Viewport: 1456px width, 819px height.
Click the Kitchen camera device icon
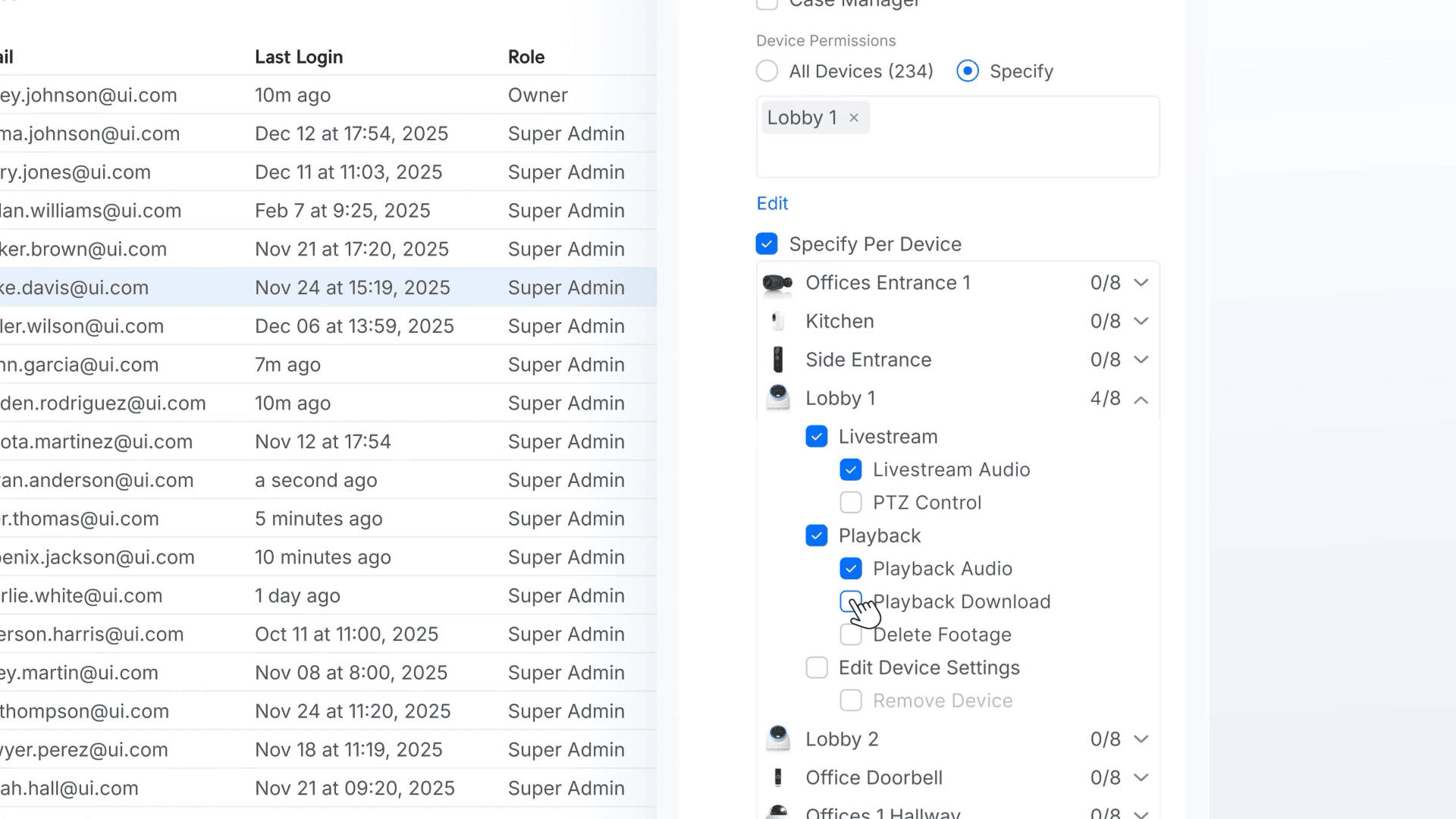click(x=777, y=322)
